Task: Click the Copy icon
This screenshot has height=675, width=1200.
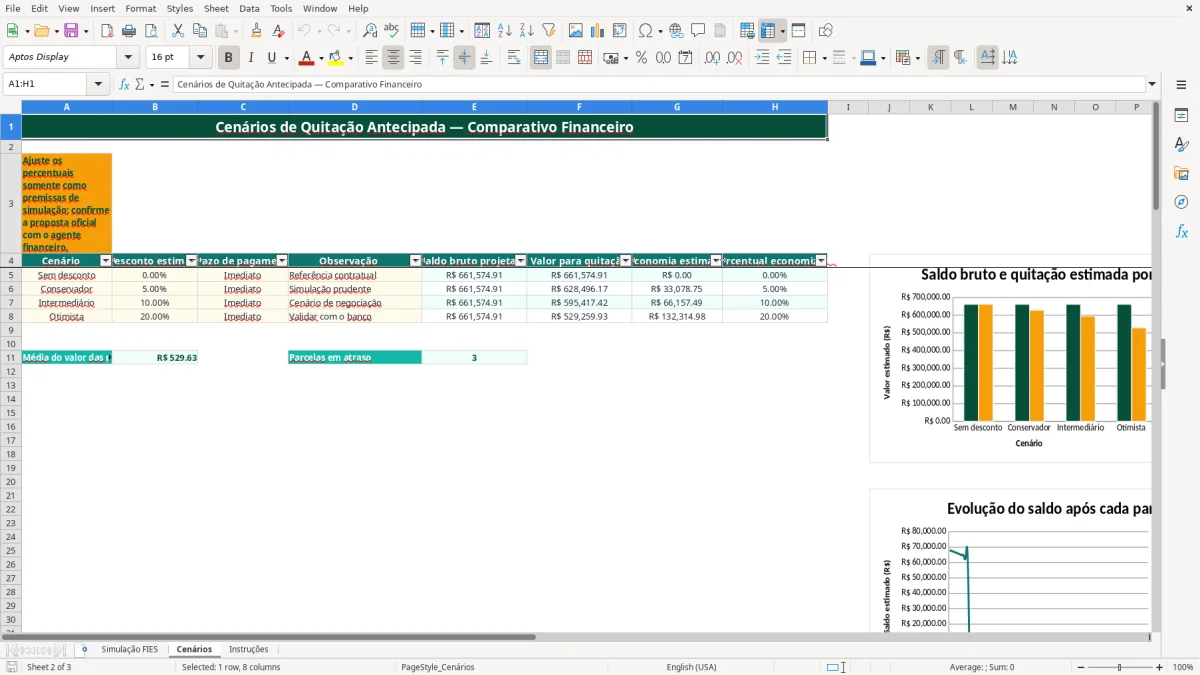Action: tap(199, 31)
